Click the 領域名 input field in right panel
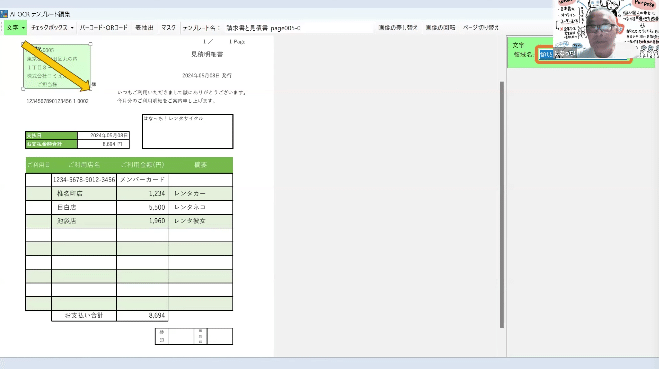The width and height of the screenshot is (659, 369). 584,55
